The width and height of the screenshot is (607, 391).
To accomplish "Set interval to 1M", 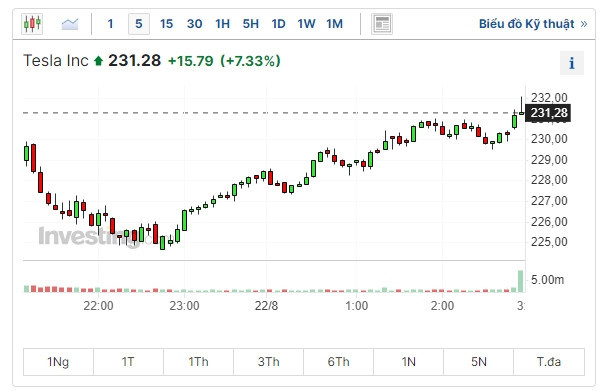I will [x=334, y=24].
